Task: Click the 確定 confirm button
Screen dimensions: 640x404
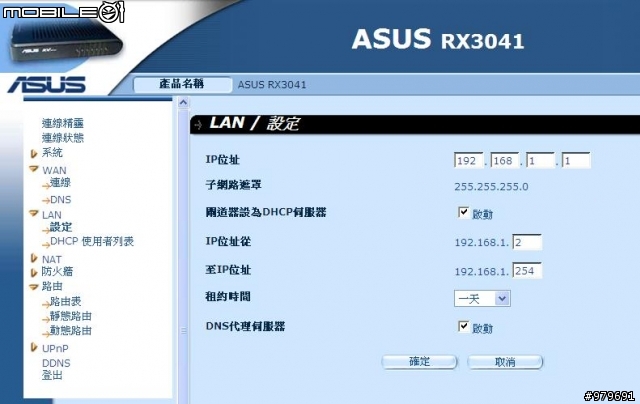Action: 419,362
